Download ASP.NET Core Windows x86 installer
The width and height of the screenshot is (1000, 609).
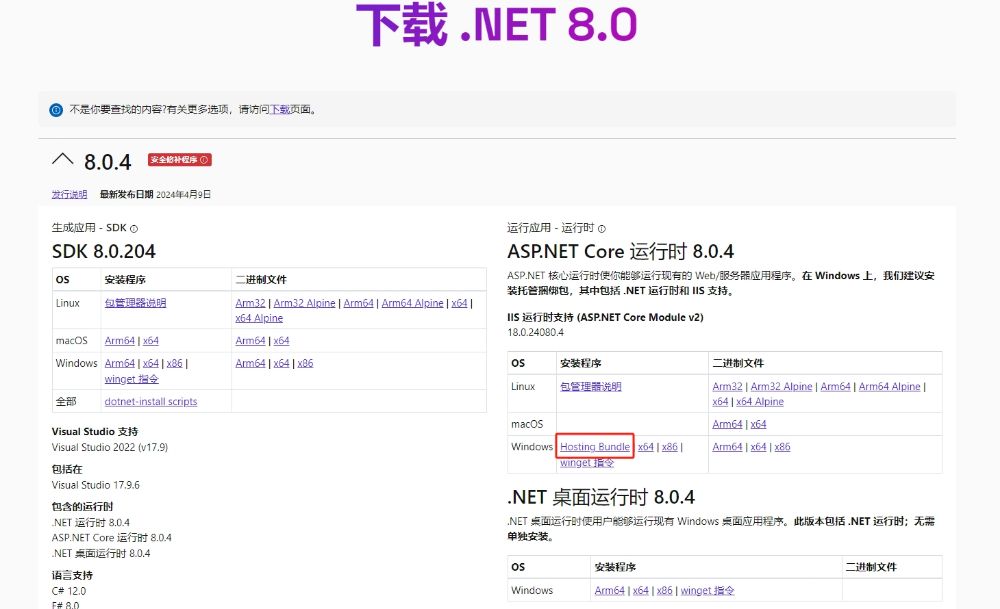[670, 447]
